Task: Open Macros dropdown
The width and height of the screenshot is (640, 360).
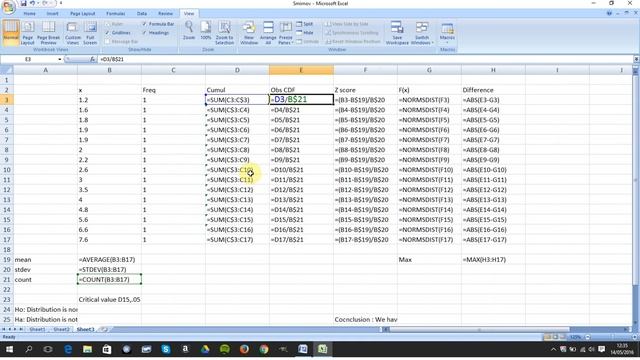Action: (x=447, y=33)
